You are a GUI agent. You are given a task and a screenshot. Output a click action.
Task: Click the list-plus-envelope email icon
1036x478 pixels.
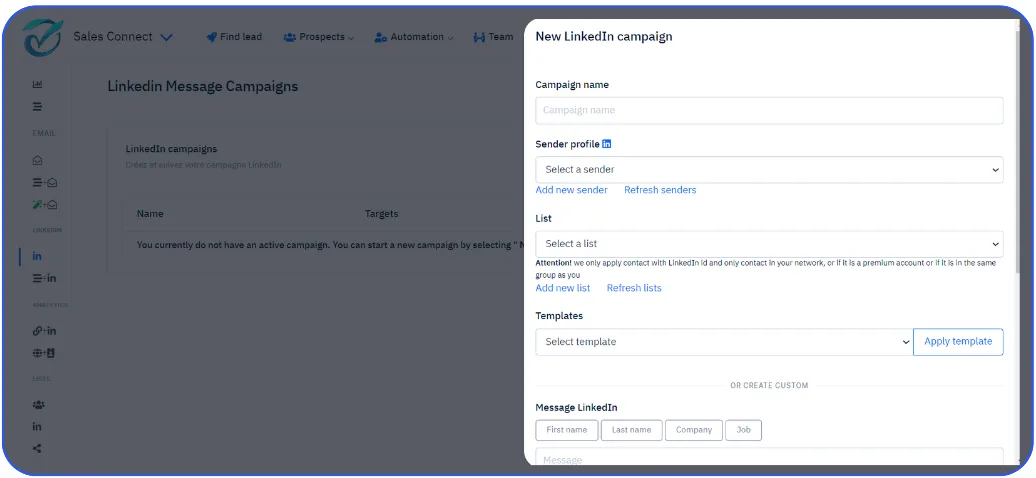(x=44, y=182)
